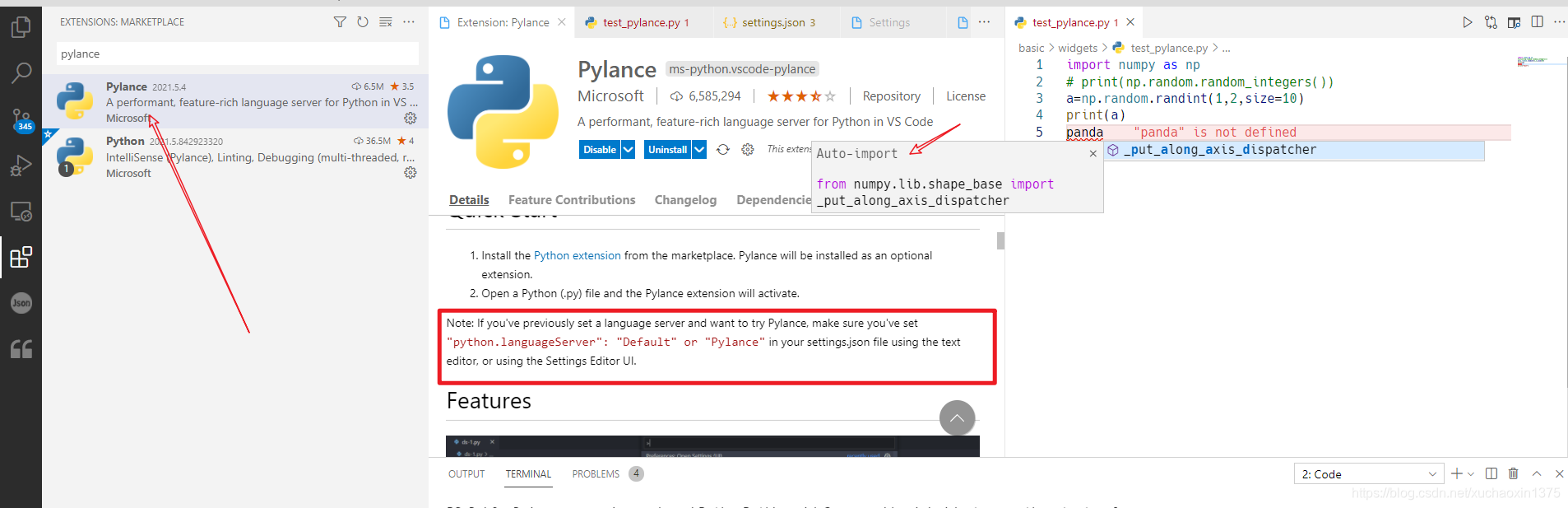Open the Feature Contributions tab
The width and height of the screenshot is (1568, 508).
click(572, 200)
